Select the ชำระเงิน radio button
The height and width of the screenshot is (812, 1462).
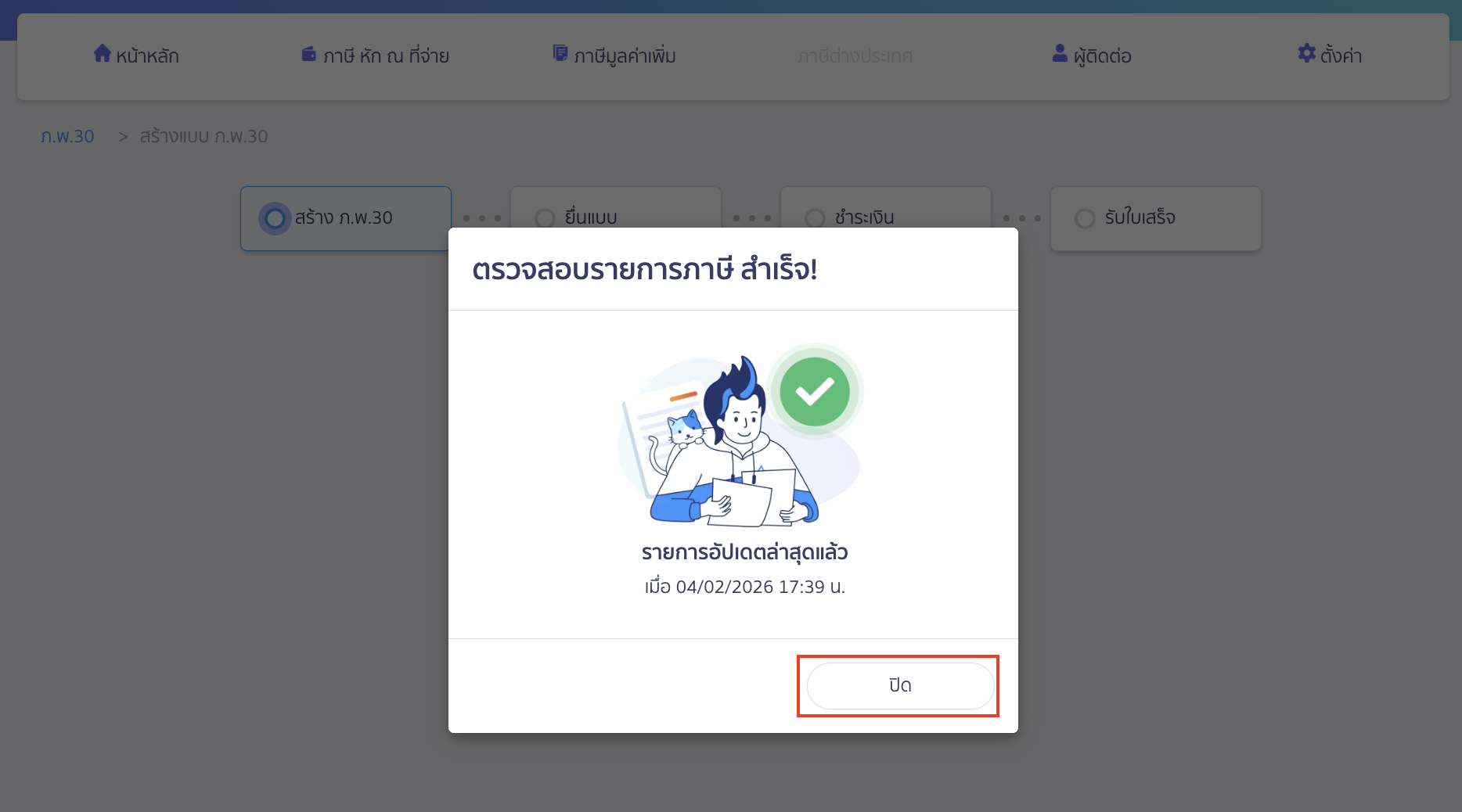815,218
